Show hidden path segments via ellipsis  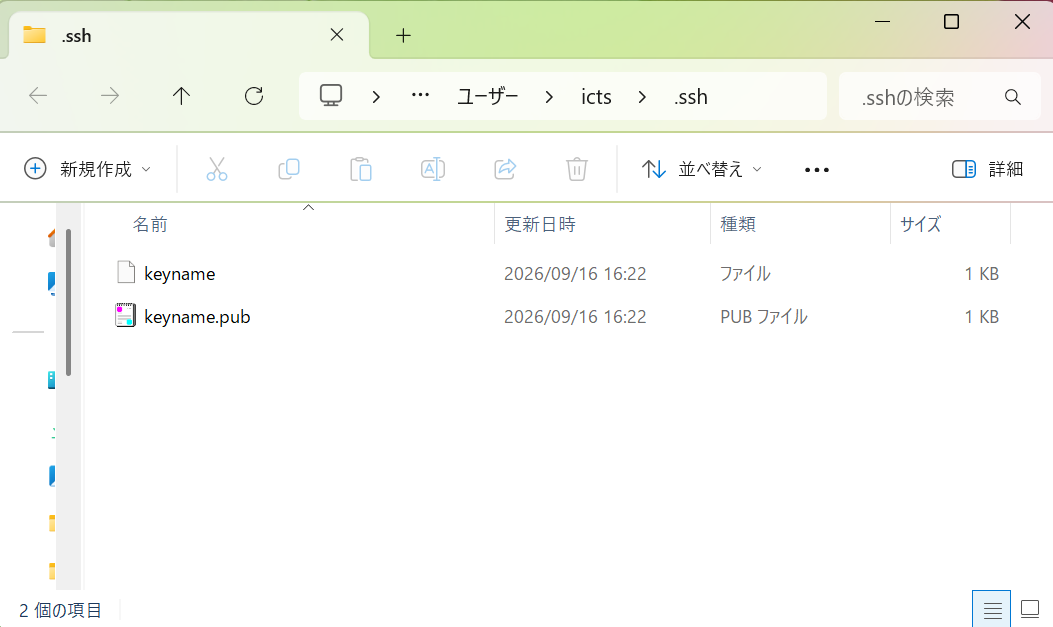[420, 96]
